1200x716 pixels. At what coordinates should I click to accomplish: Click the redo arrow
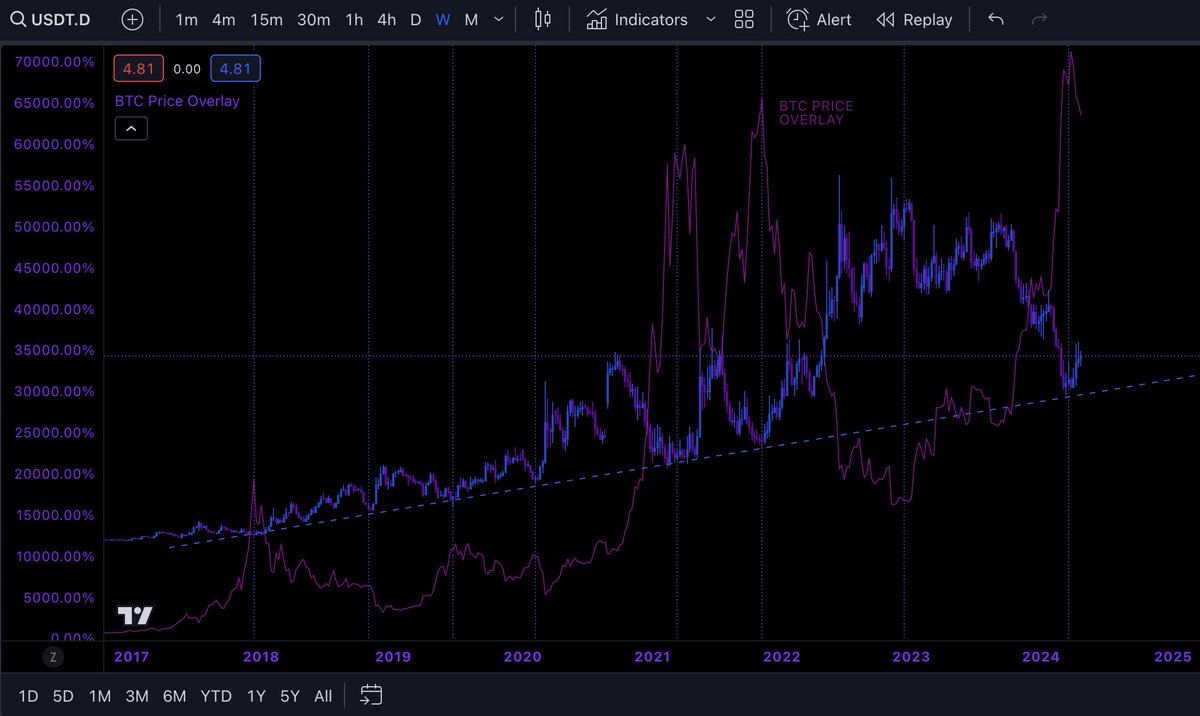pyautogui.click(x=1039, y=19)
